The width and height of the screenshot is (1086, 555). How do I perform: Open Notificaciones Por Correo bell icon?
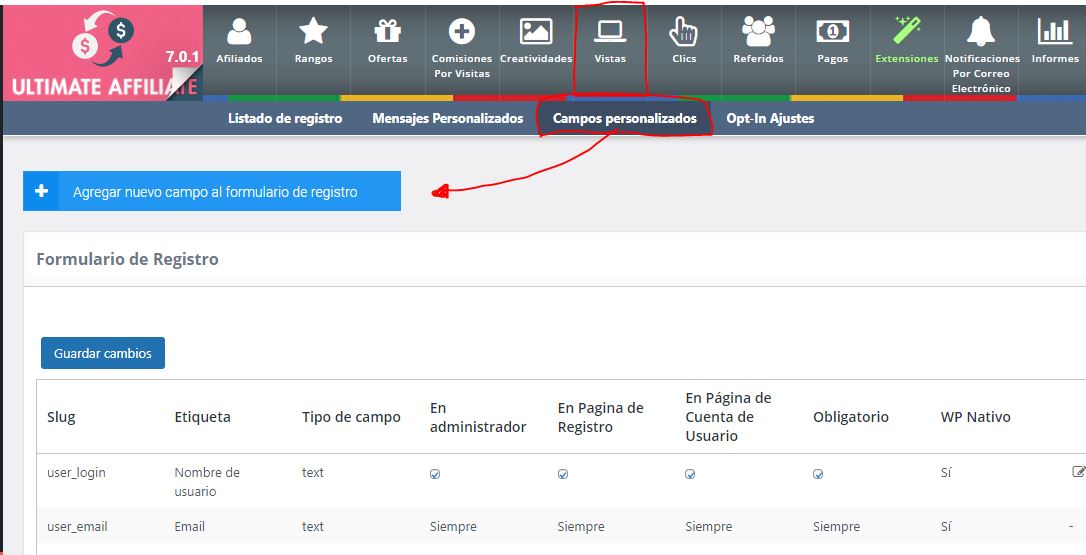point(981,32)
